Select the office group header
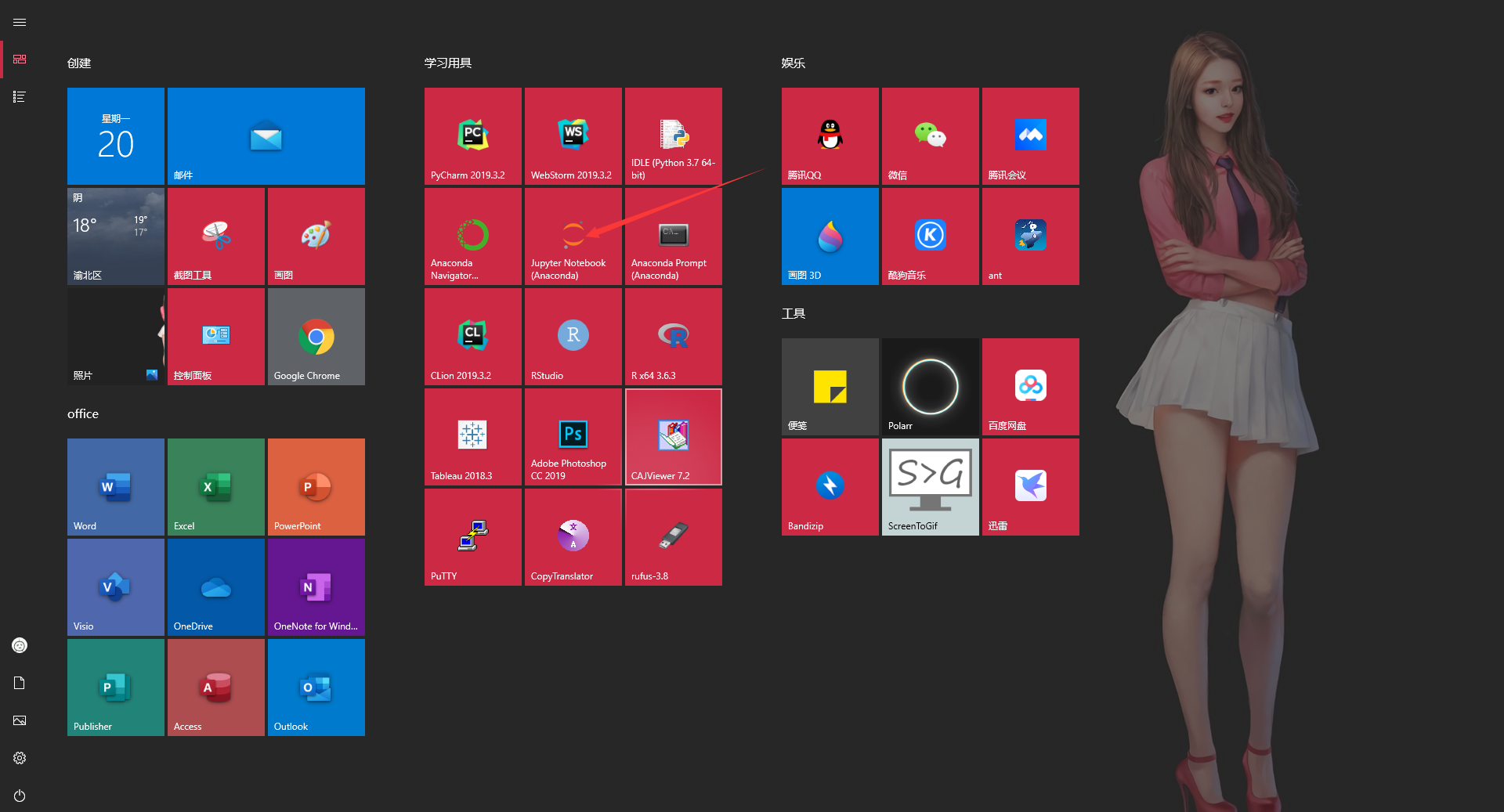This screenshot has width=1504, height=812. (x=83, y=414)
